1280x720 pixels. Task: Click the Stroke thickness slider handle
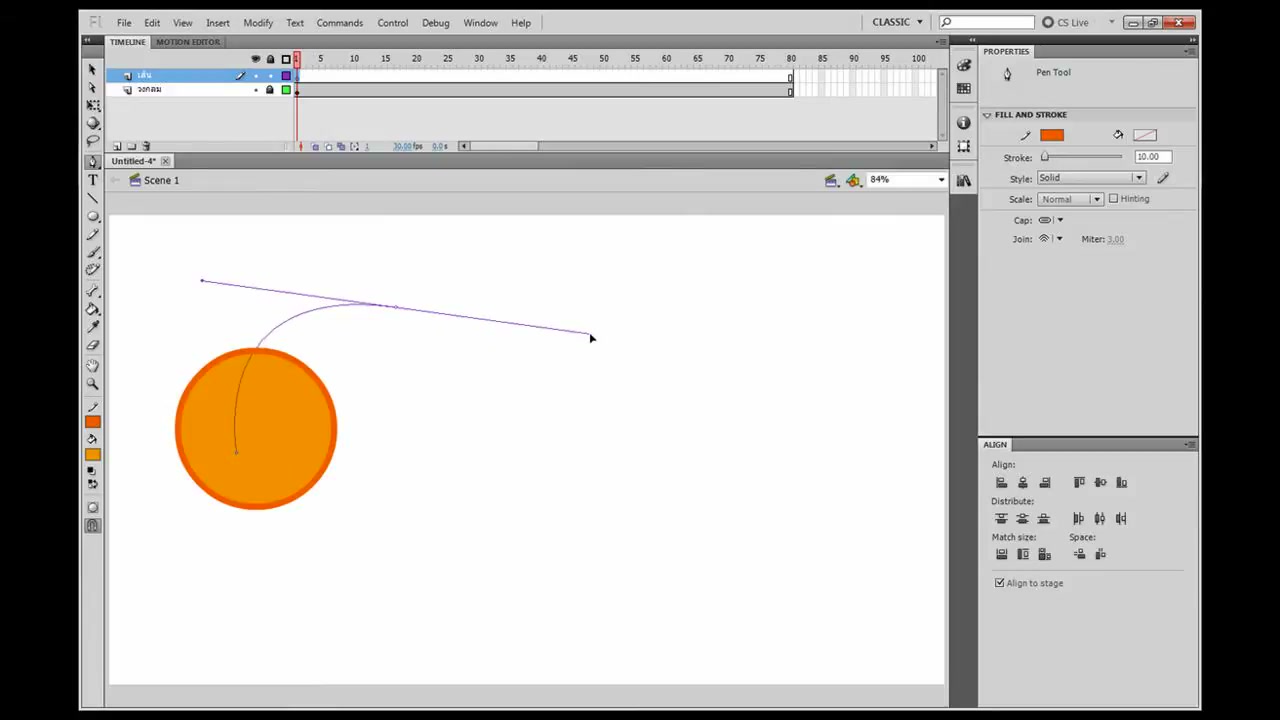tap(1045, 157)
